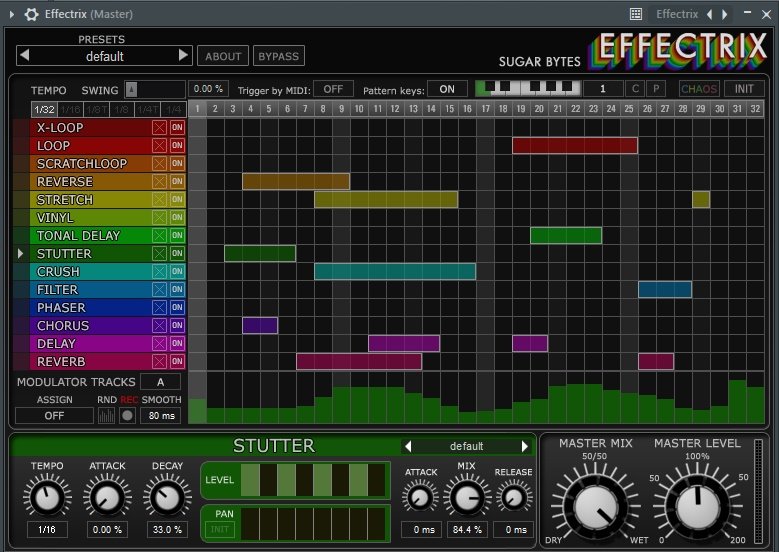This screenshot has width=779, height=552.
Task: Click the stutter TEMPO 1/16 value
Action: [x=47, y=530]
